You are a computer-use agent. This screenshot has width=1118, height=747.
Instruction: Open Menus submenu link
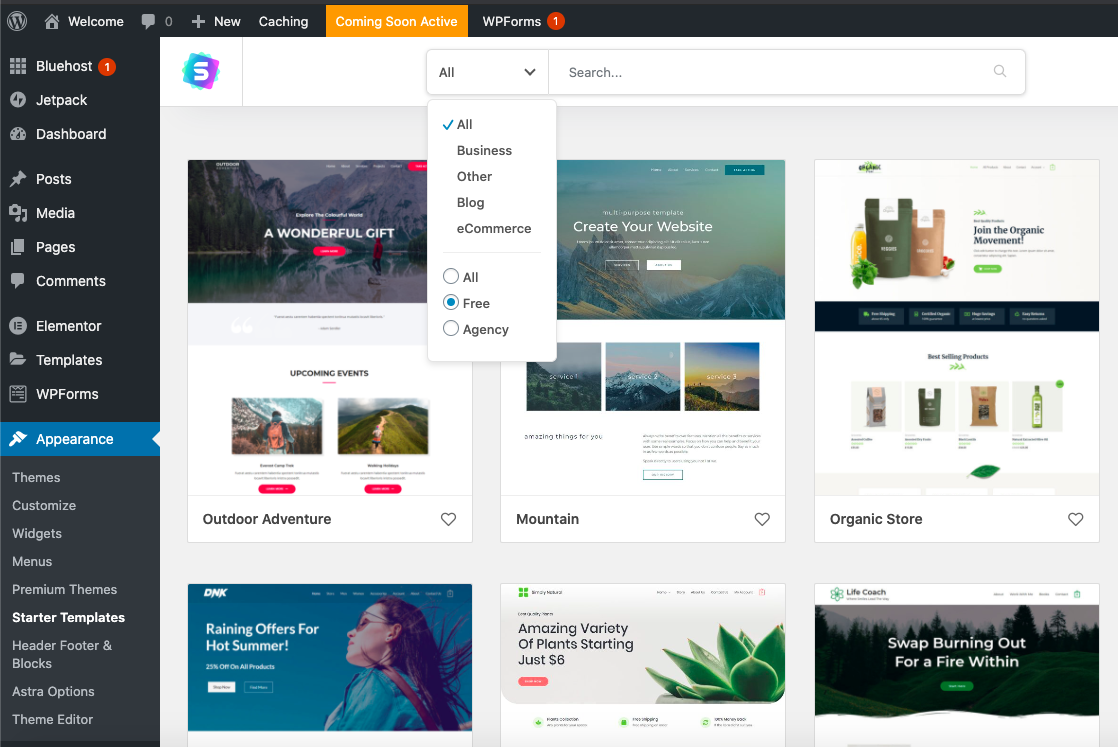32,562
